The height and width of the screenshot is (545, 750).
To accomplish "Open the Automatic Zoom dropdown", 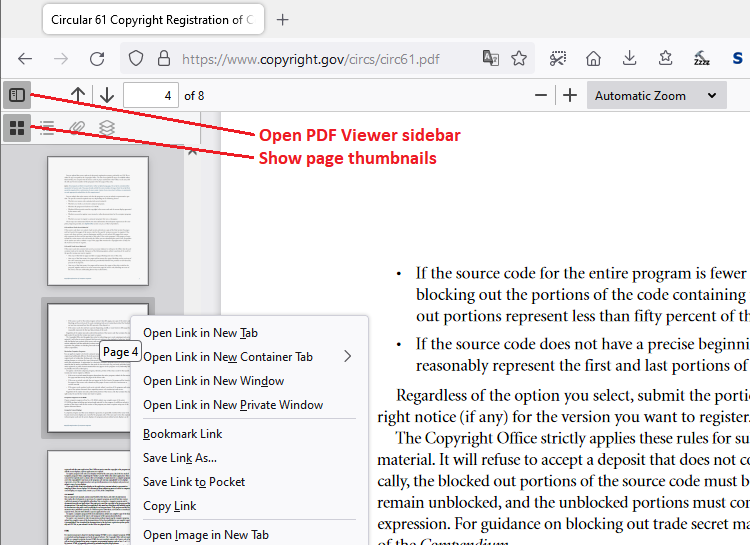I will [x=655, y=96].
